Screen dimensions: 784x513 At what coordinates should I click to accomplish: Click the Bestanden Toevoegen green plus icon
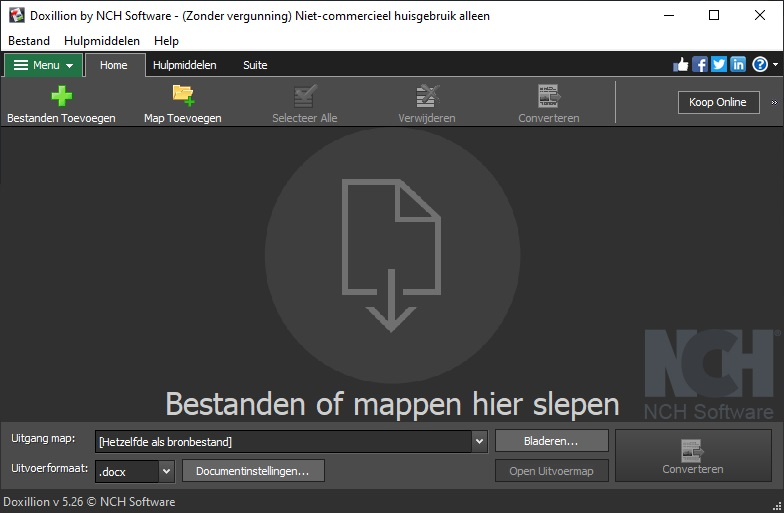pos(62,96)
